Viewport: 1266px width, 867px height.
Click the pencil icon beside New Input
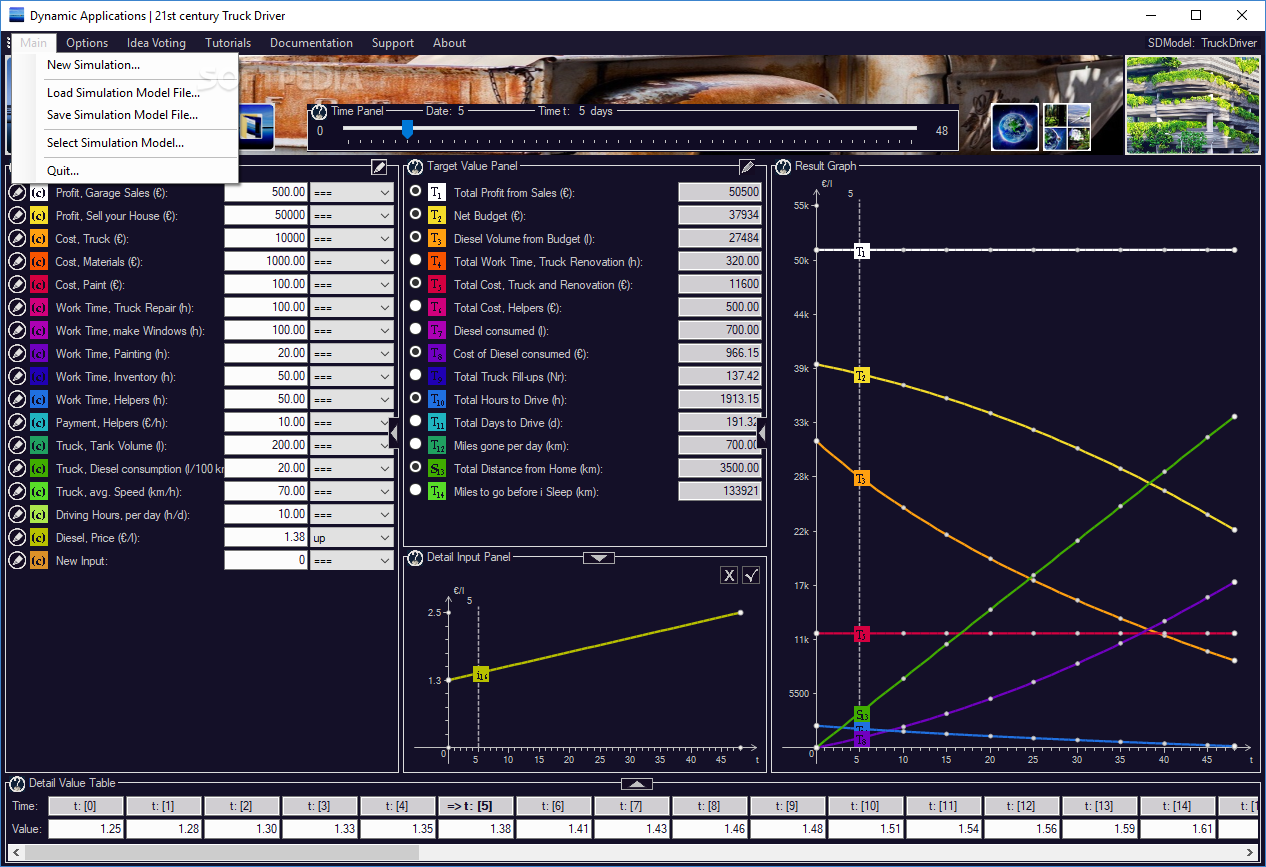point(17,560)
